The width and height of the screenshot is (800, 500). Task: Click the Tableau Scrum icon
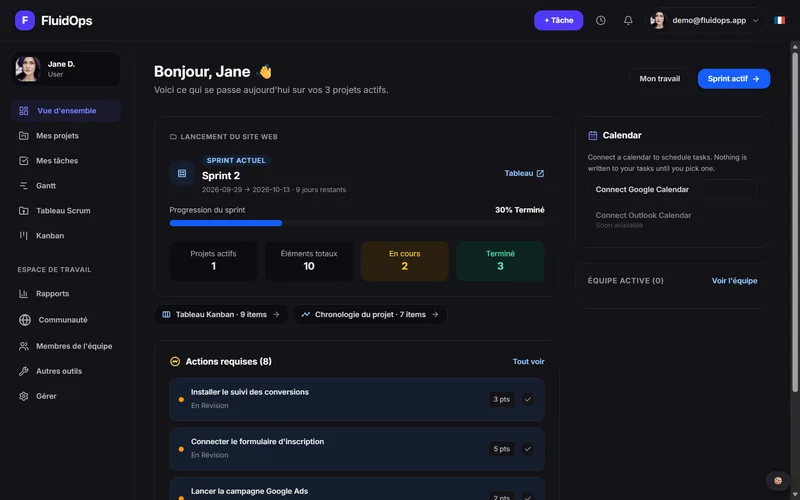[23, 211]
